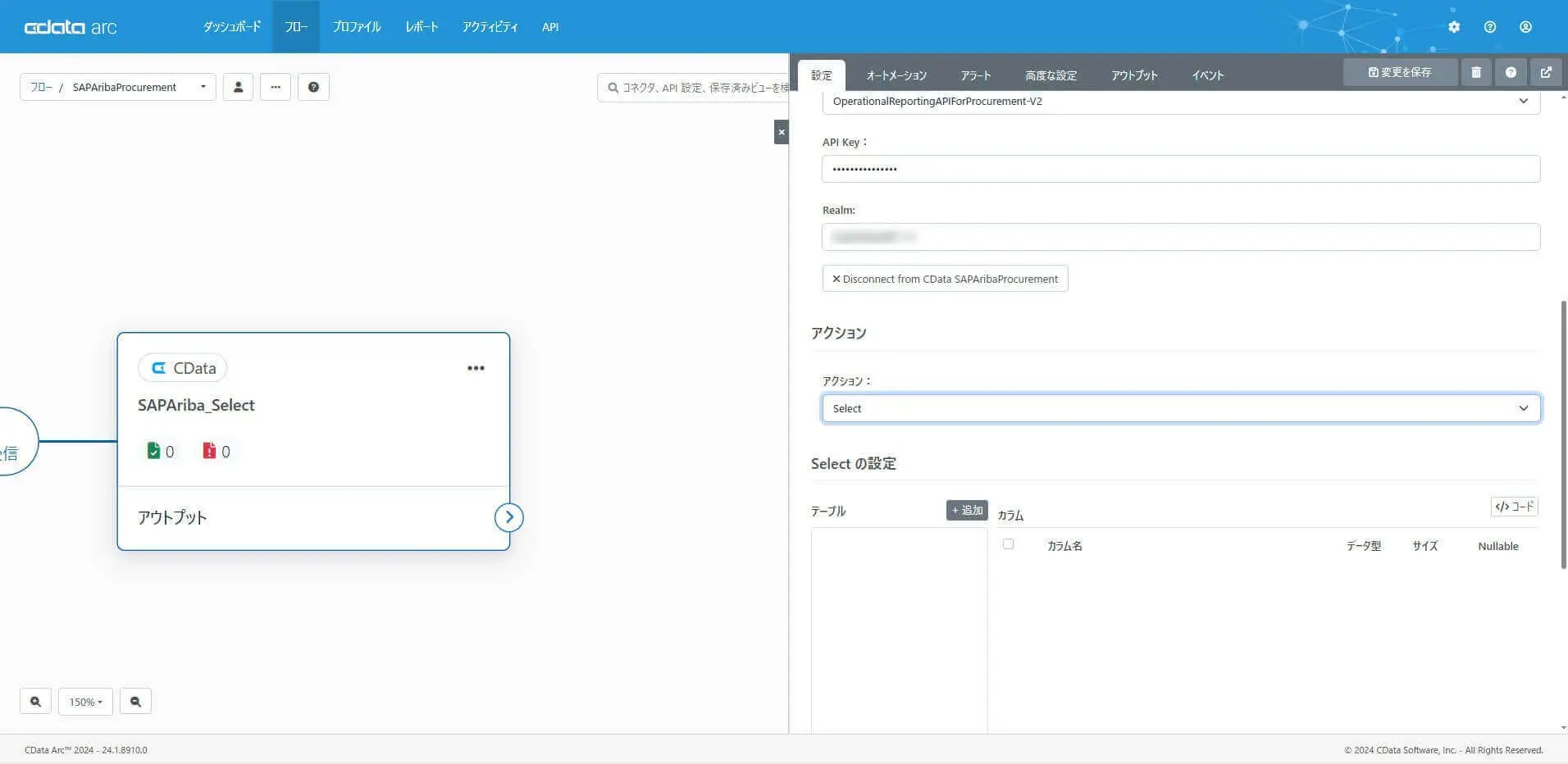Pop out the settings panel to new window

(1546, 72)
